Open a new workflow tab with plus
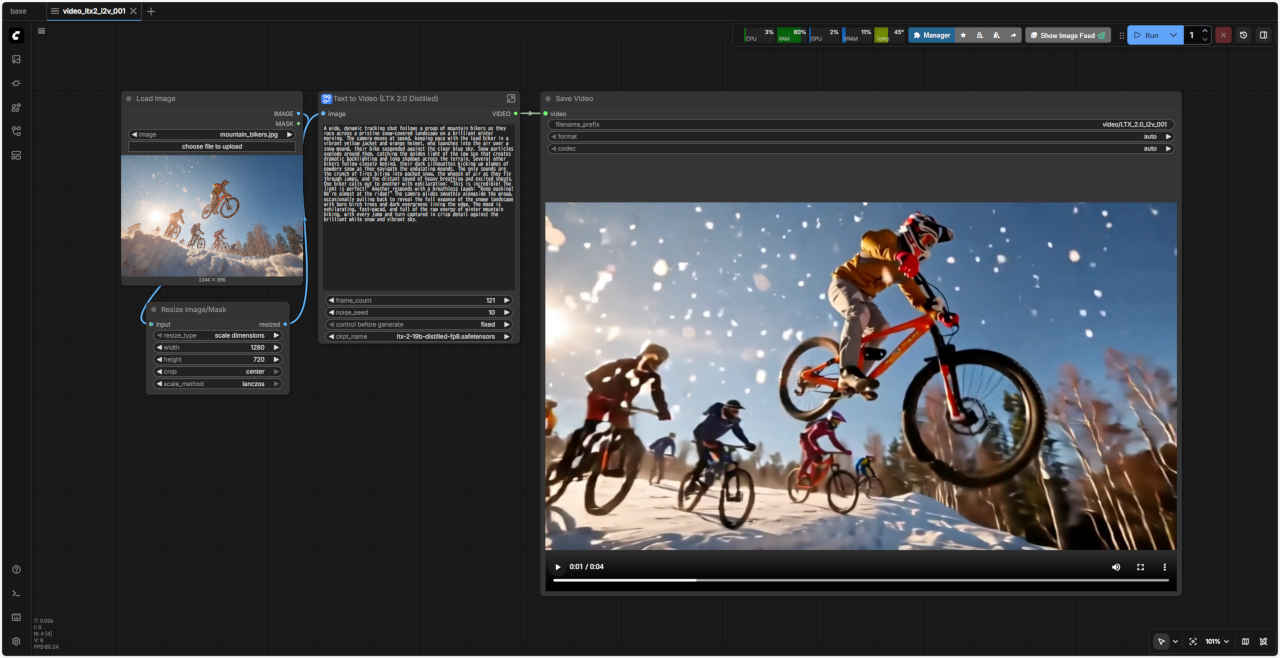The height and width of the screenshot is (658, 1280). [x=151, y=11]
